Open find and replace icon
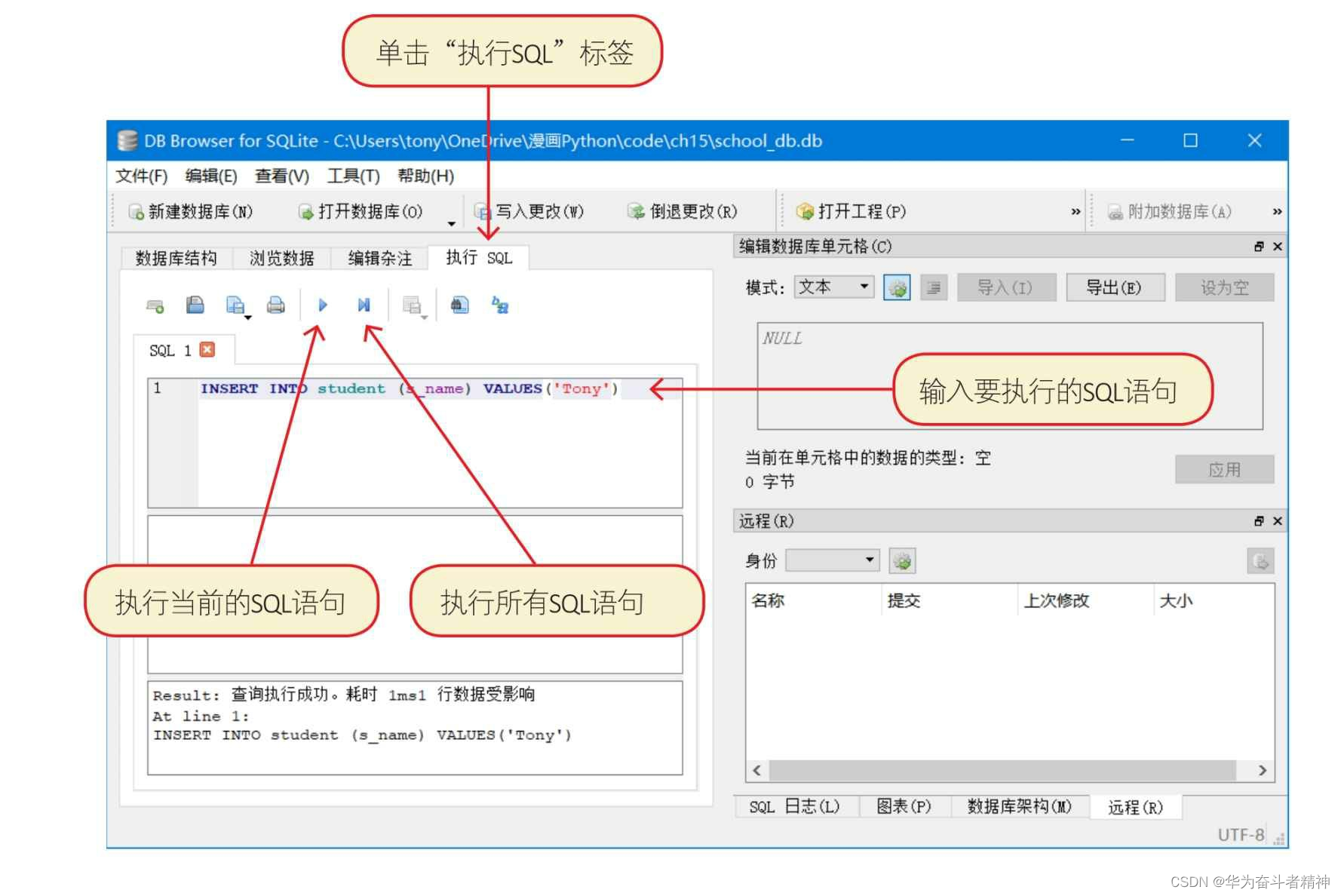 pyautogui.click(x=500, y=305)
